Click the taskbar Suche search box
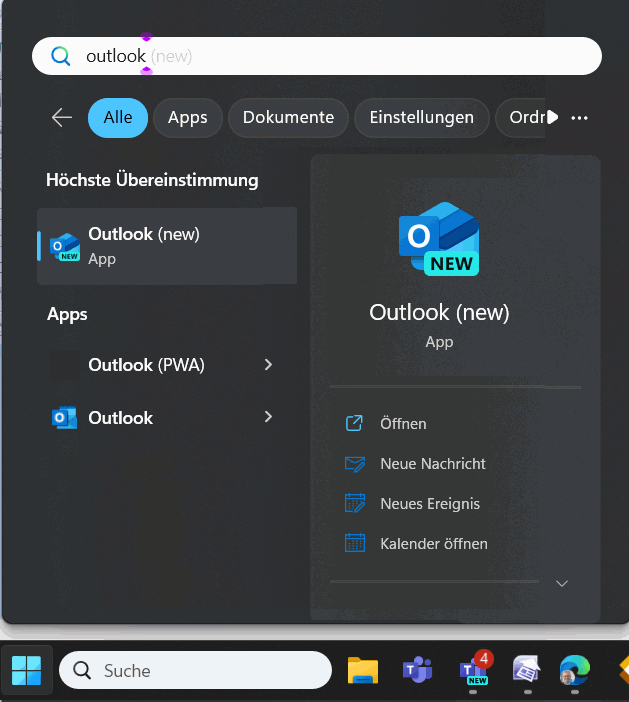The image size is (629, 702). [195, 671]
